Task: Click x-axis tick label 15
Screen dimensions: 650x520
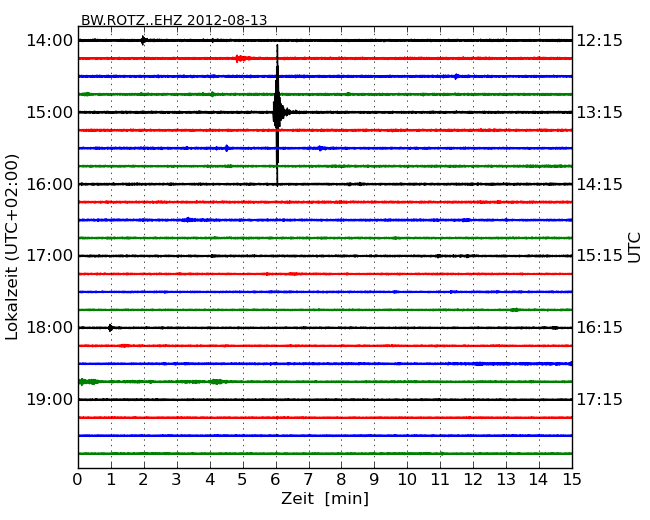Action: [572, 480]
